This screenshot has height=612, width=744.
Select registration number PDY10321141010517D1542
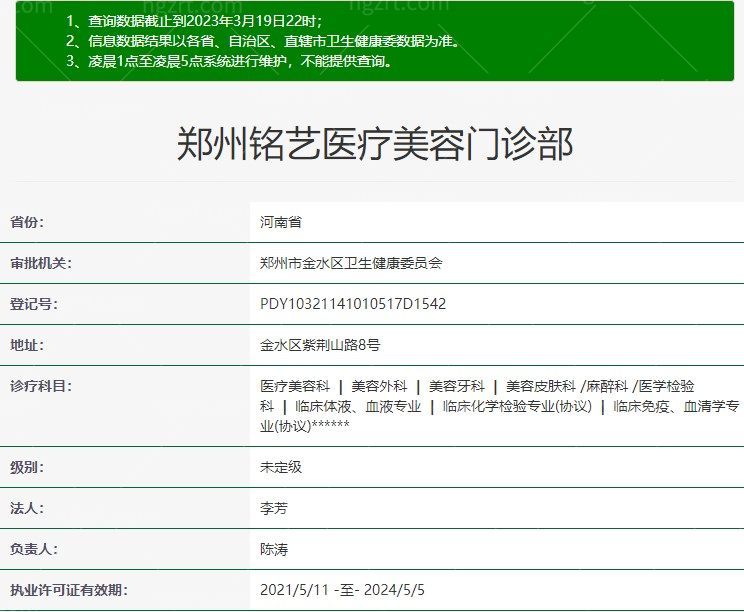[353, 304]
